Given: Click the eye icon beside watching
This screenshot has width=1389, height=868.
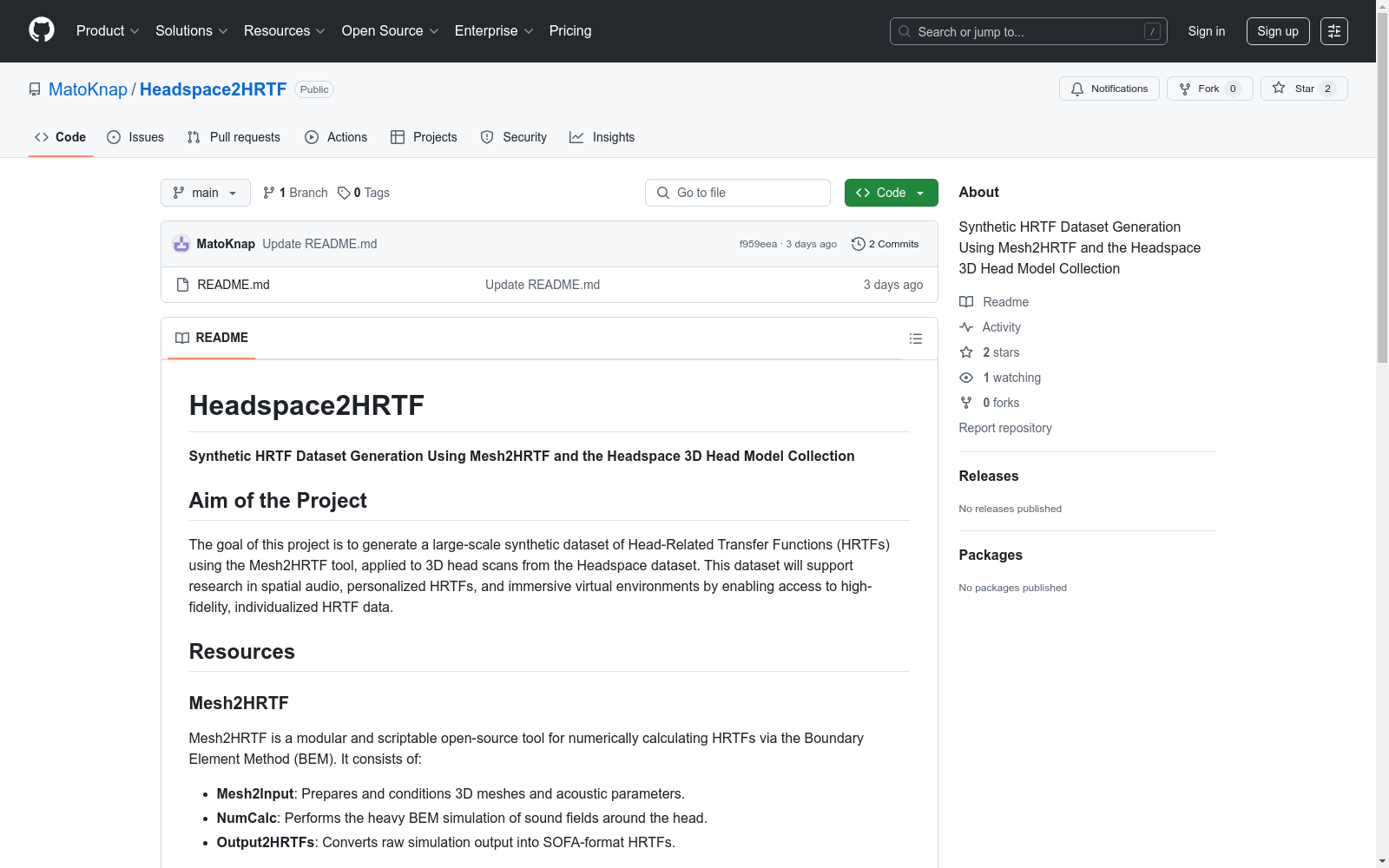Looking at the screenshot, I should pos(966,378).
